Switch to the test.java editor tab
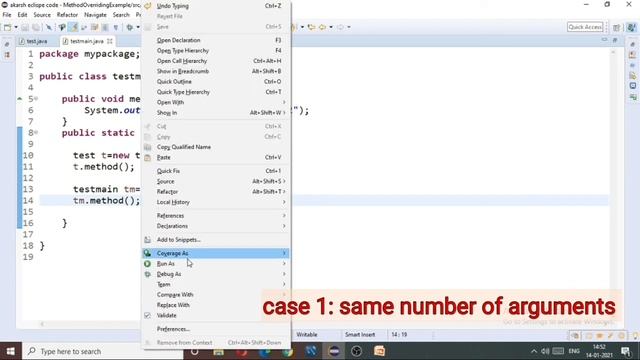Viewport: 640px width, 360px height. (33, 41)
